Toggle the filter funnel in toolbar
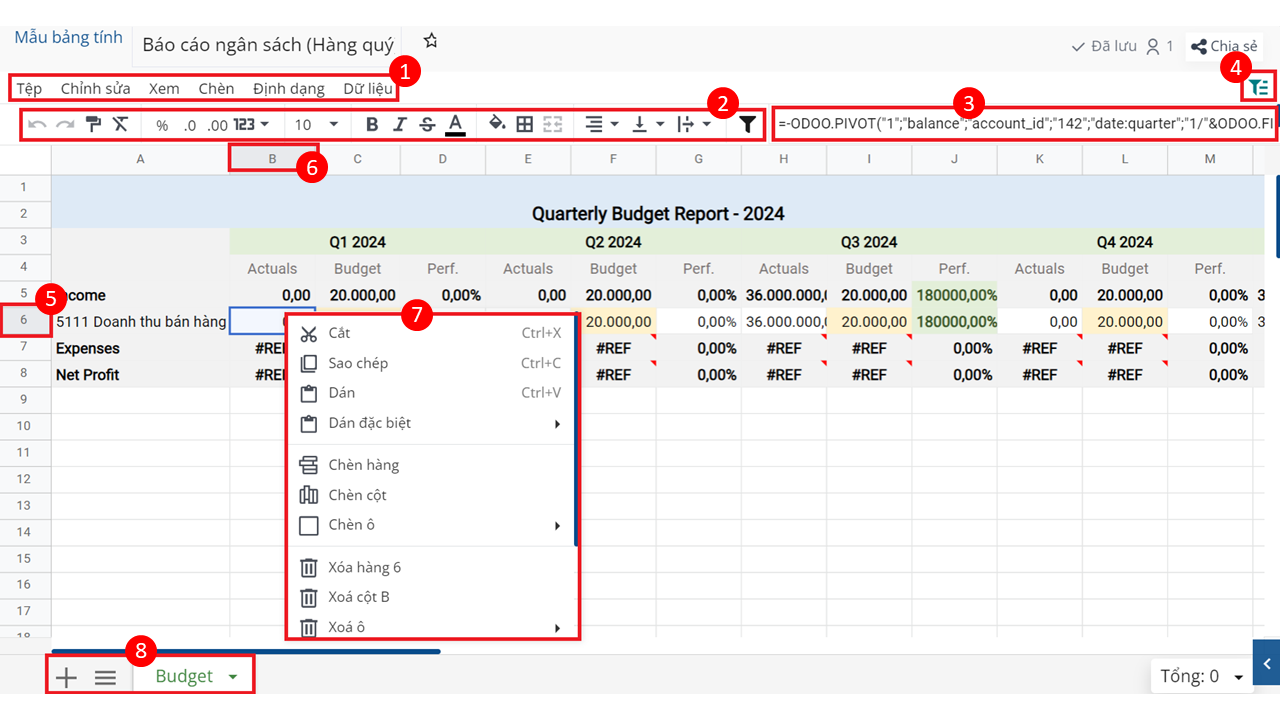This screenshot has width=1280, height=720. pos(747,124)
